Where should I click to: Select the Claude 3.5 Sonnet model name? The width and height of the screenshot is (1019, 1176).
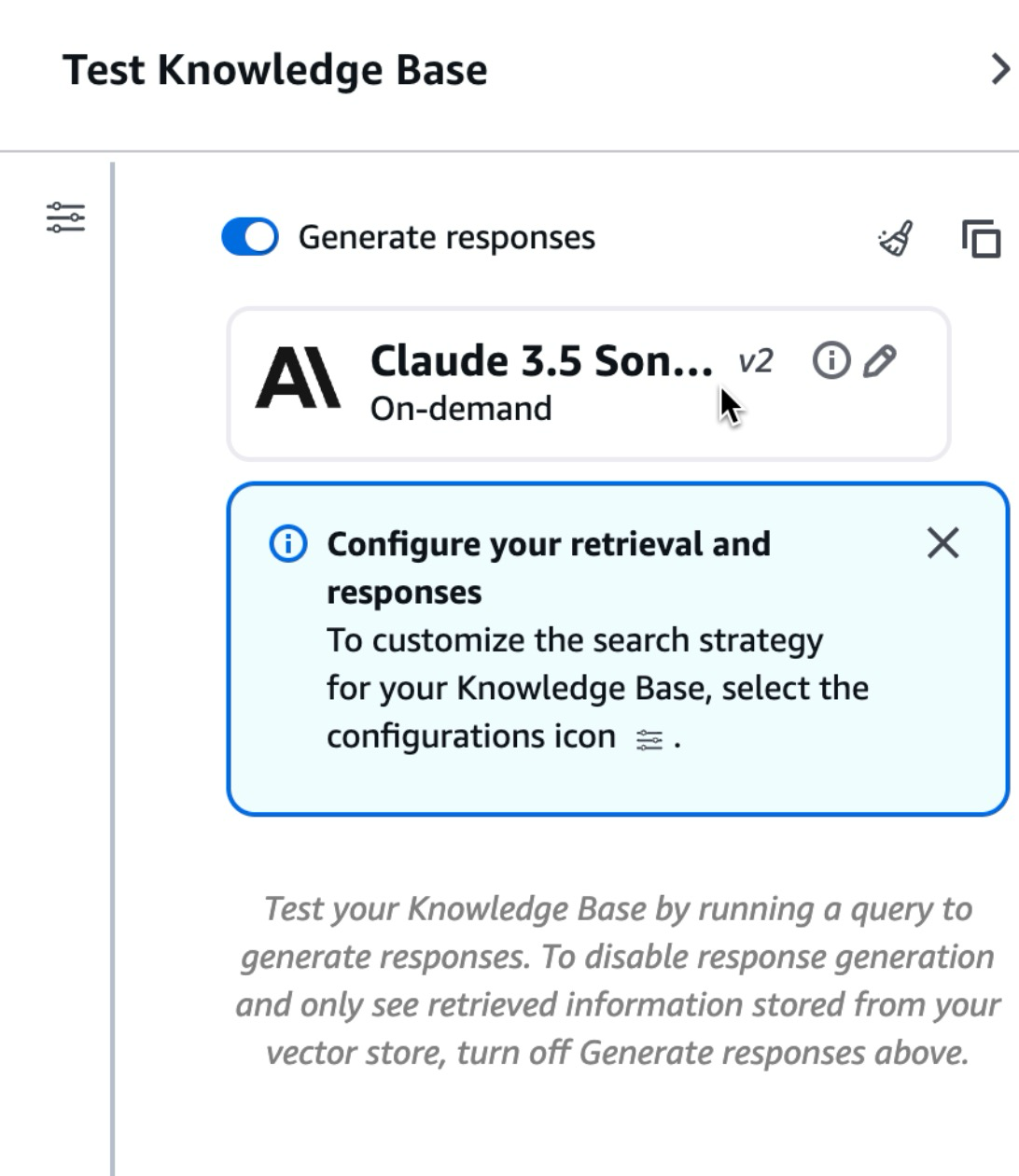pos(541,361)
